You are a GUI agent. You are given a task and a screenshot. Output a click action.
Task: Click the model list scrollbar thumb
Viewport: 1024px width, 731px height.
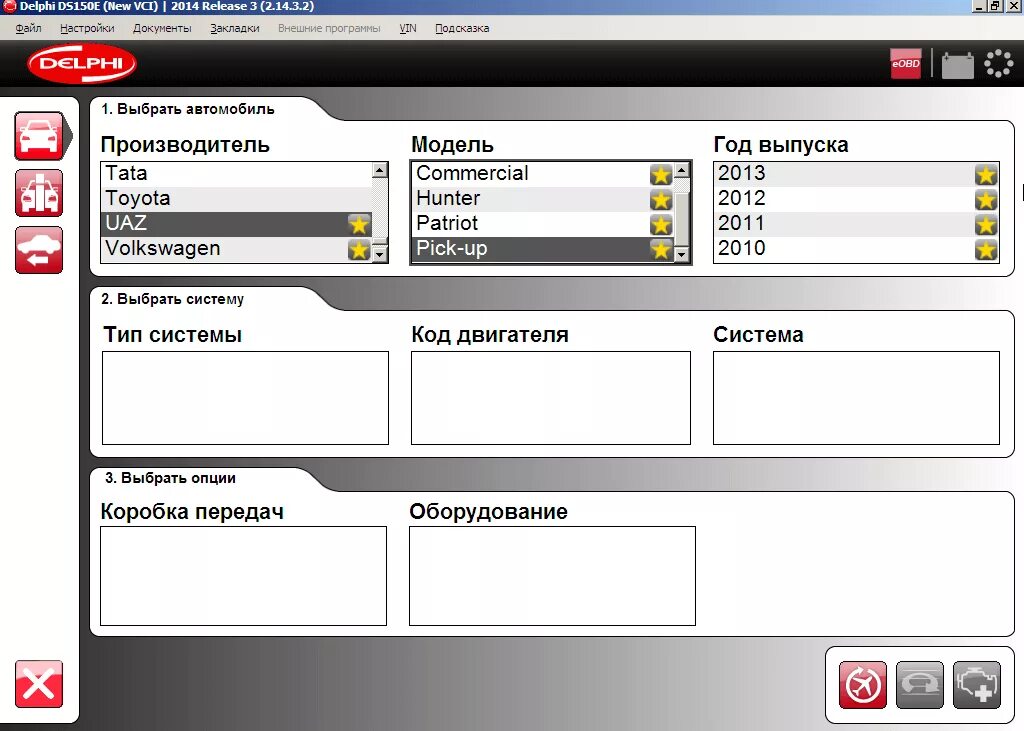pyautogui.click(x=682, y=219)
